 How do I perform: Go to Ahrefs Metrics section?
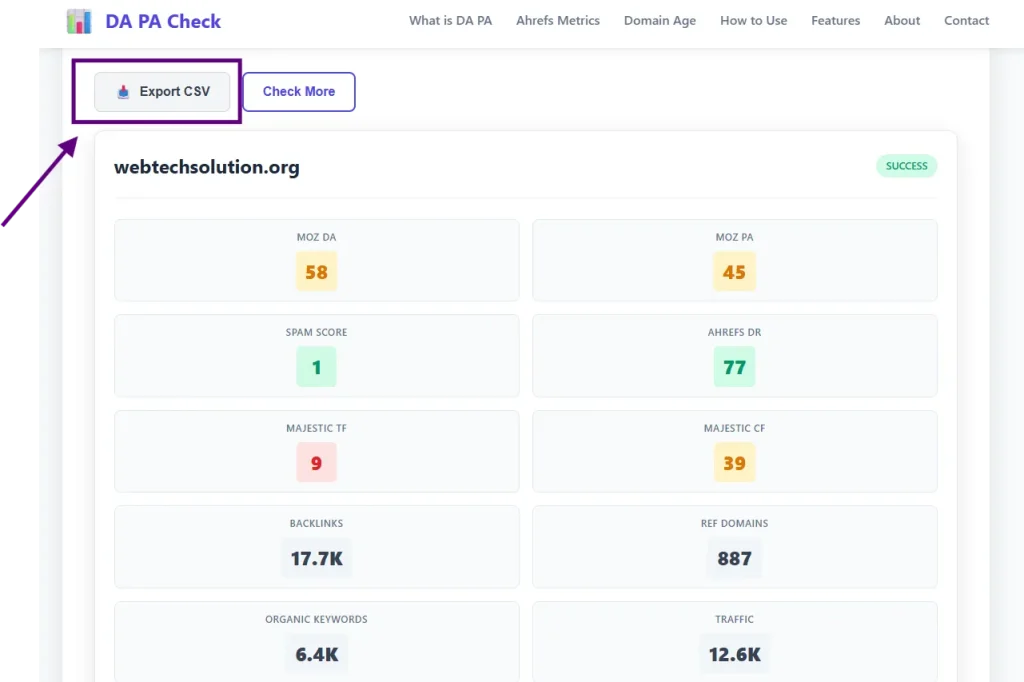point(558,20)
